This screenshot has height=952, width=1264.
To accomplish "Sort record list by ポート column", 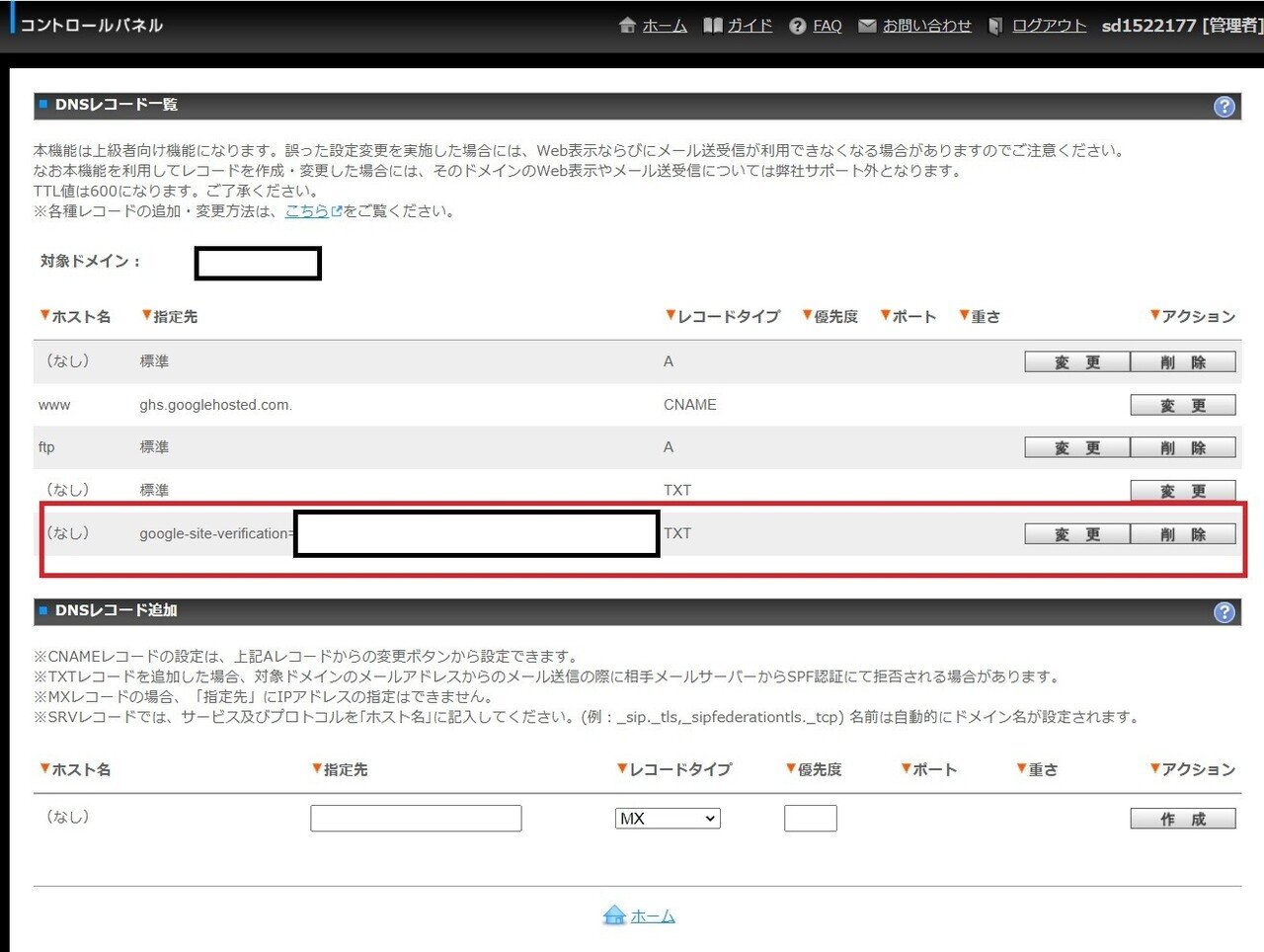I will click(x=908, y=316).
